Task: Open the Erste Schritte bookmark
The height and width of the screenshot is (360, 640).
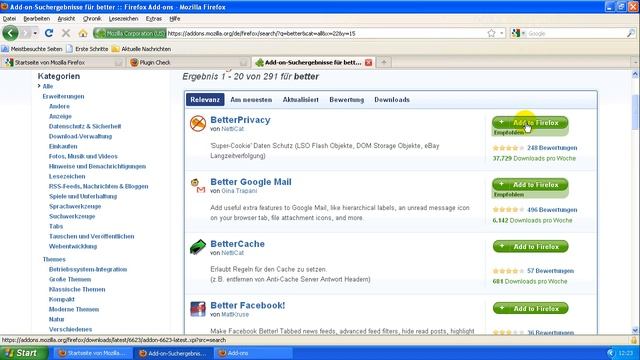Action: [87, 49]
